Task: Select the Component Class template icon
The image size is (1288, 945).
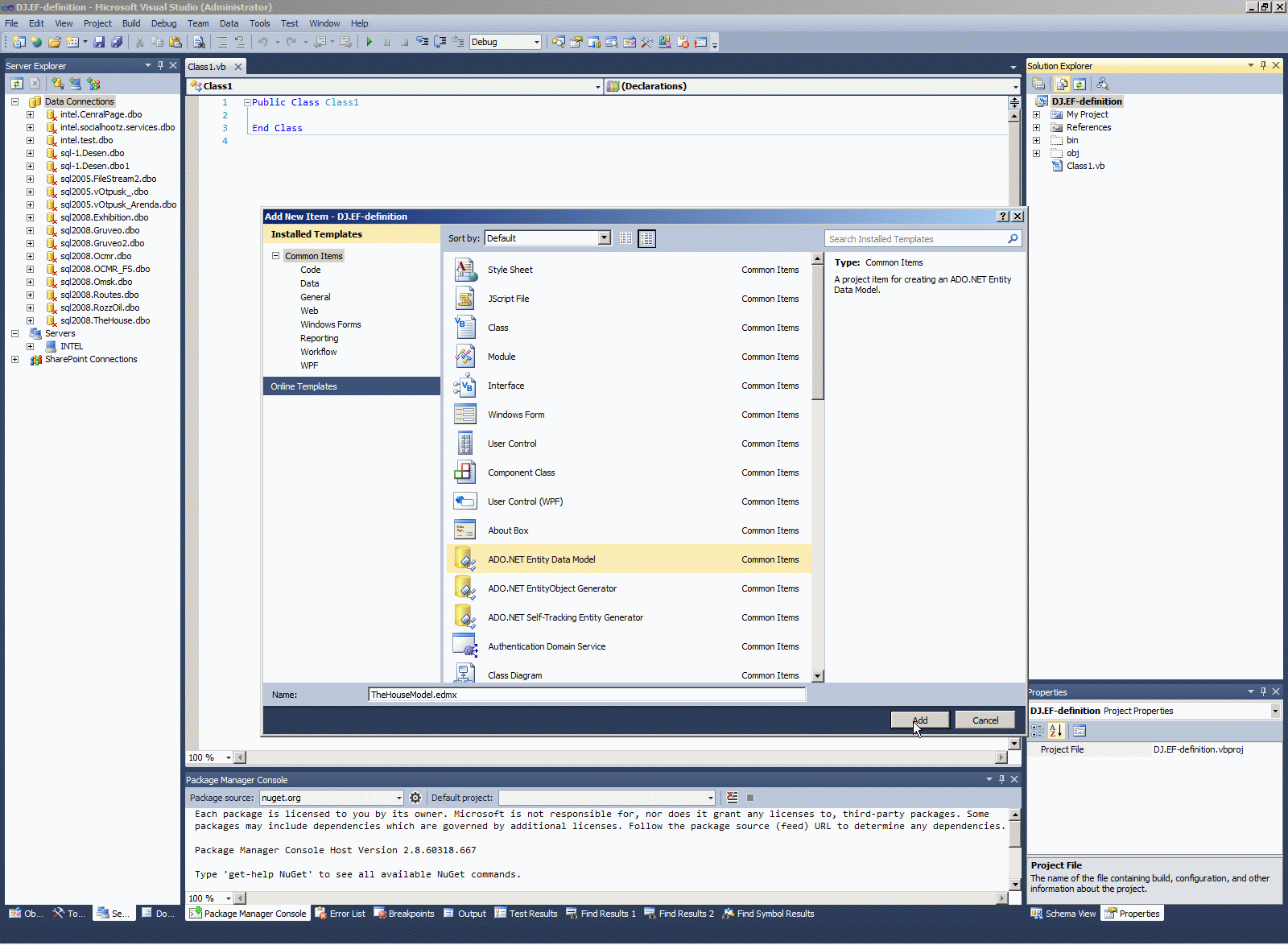Action: pos(465,472)
